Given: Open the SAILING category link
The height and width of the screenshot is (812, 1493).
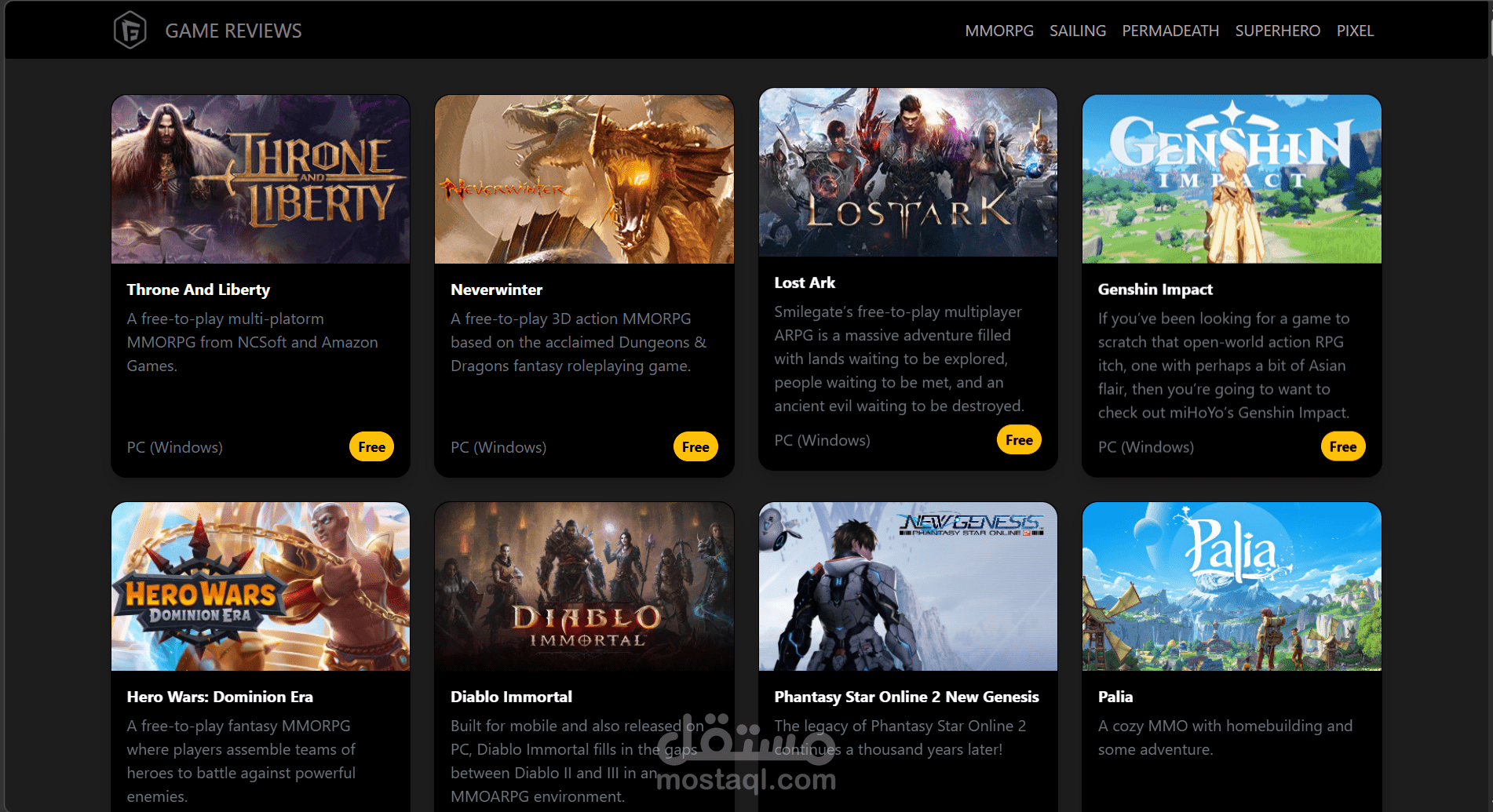Looking at the screenshot, I should 1078,31.
